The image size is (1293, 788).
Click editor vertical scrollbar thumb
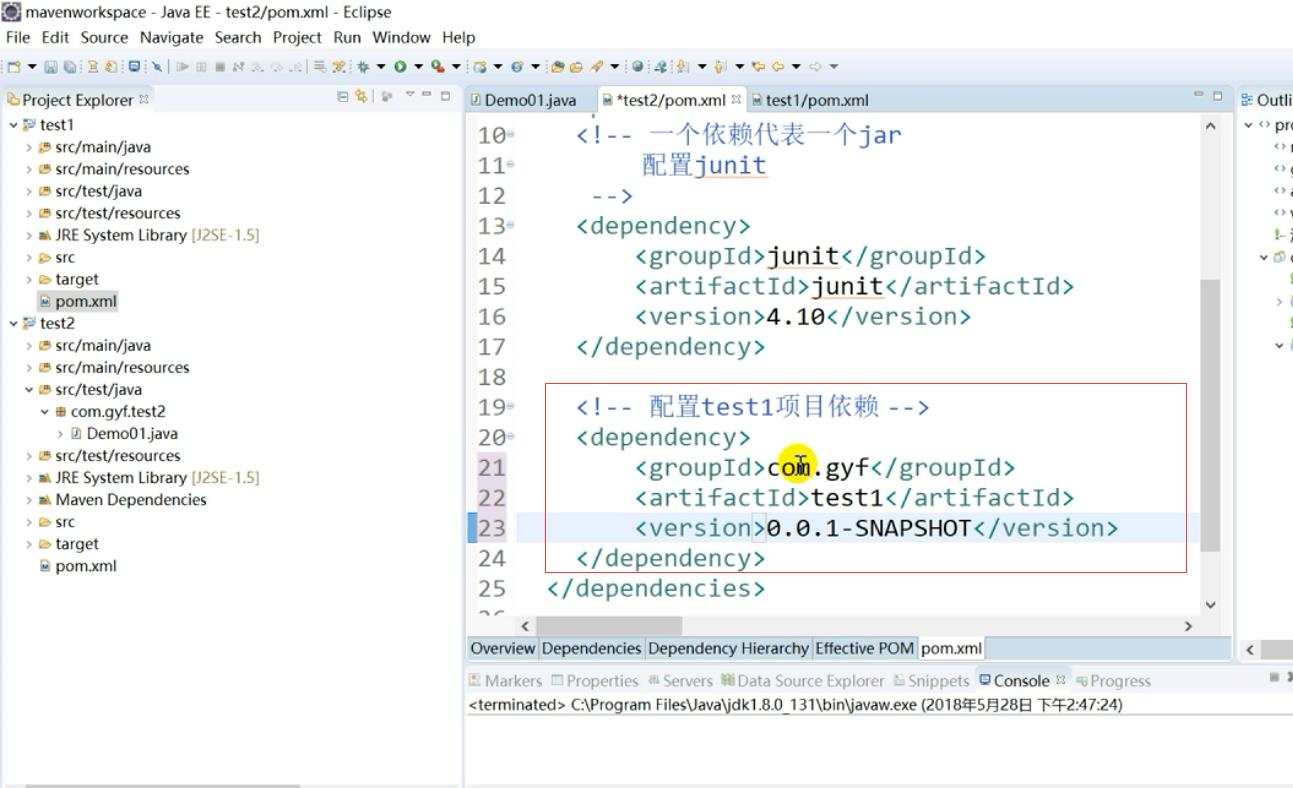pos(1210,415)
